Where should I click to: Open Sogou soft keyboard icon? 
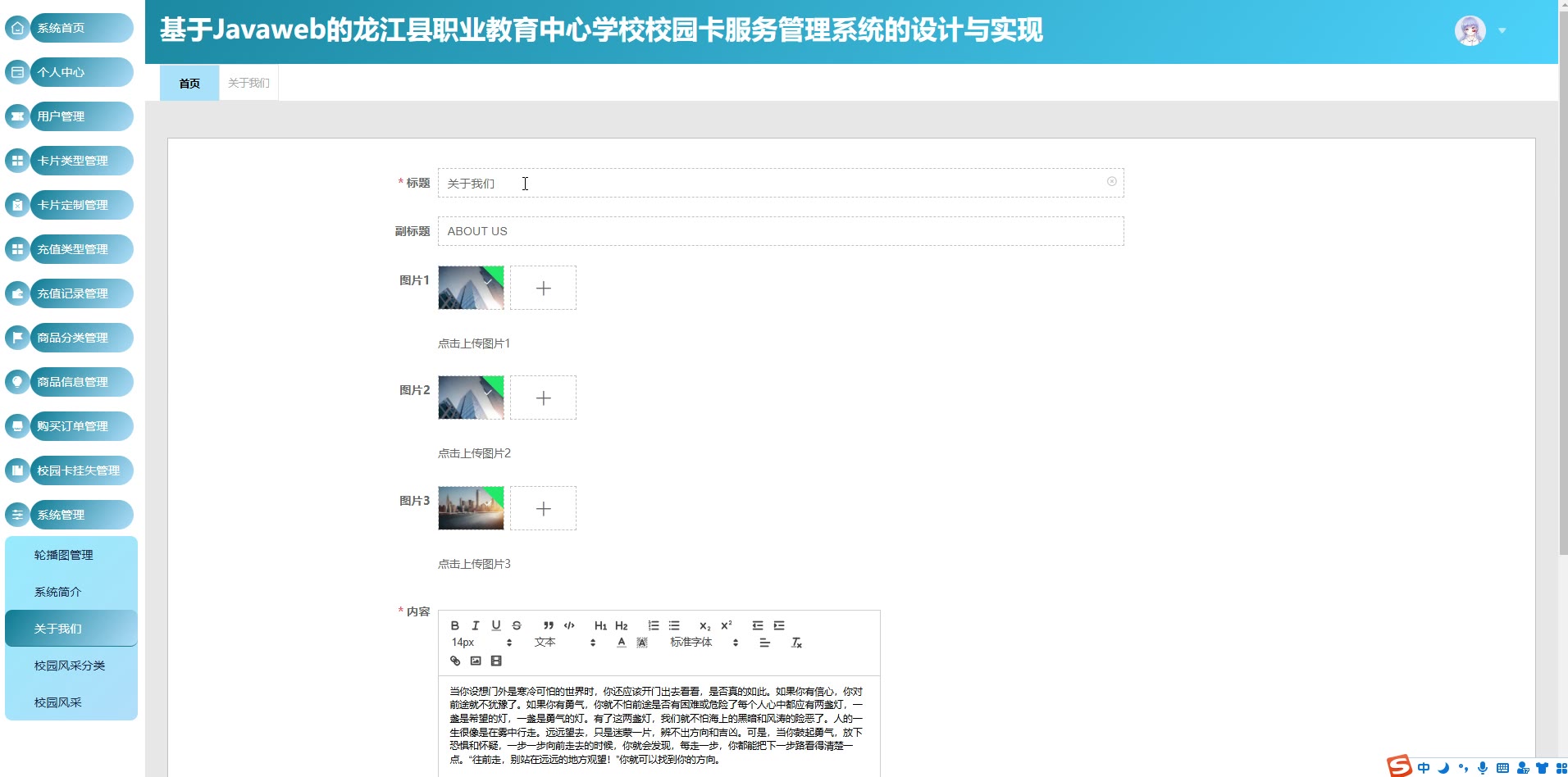1502,768
